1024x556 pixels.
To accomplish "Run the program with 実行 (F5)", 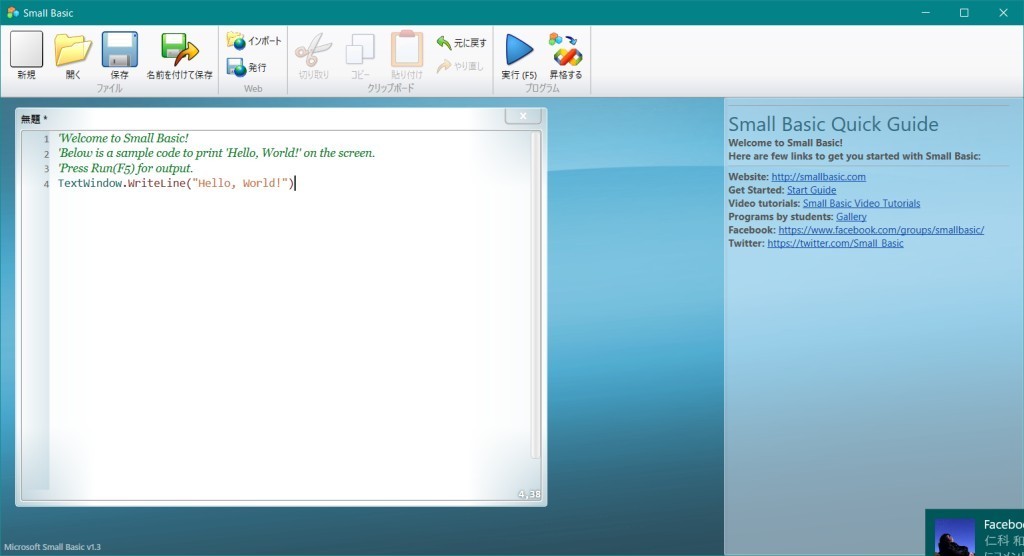I will [x=519, y=56].
